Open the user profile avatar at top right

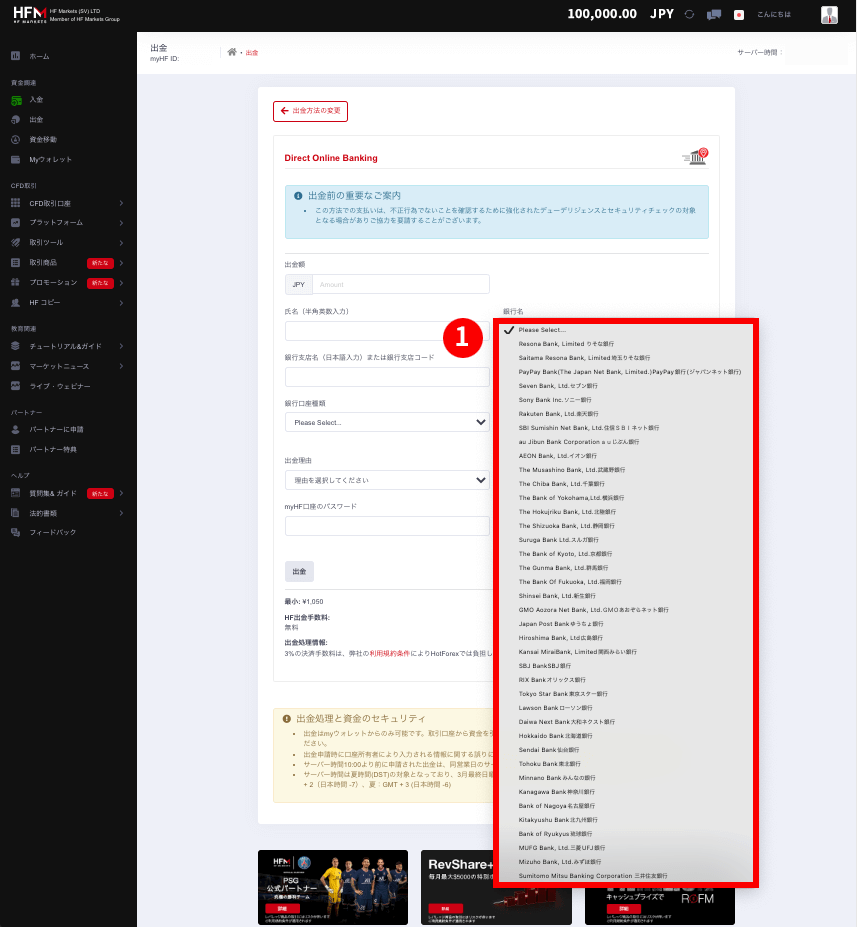click(x=829, y=14)
